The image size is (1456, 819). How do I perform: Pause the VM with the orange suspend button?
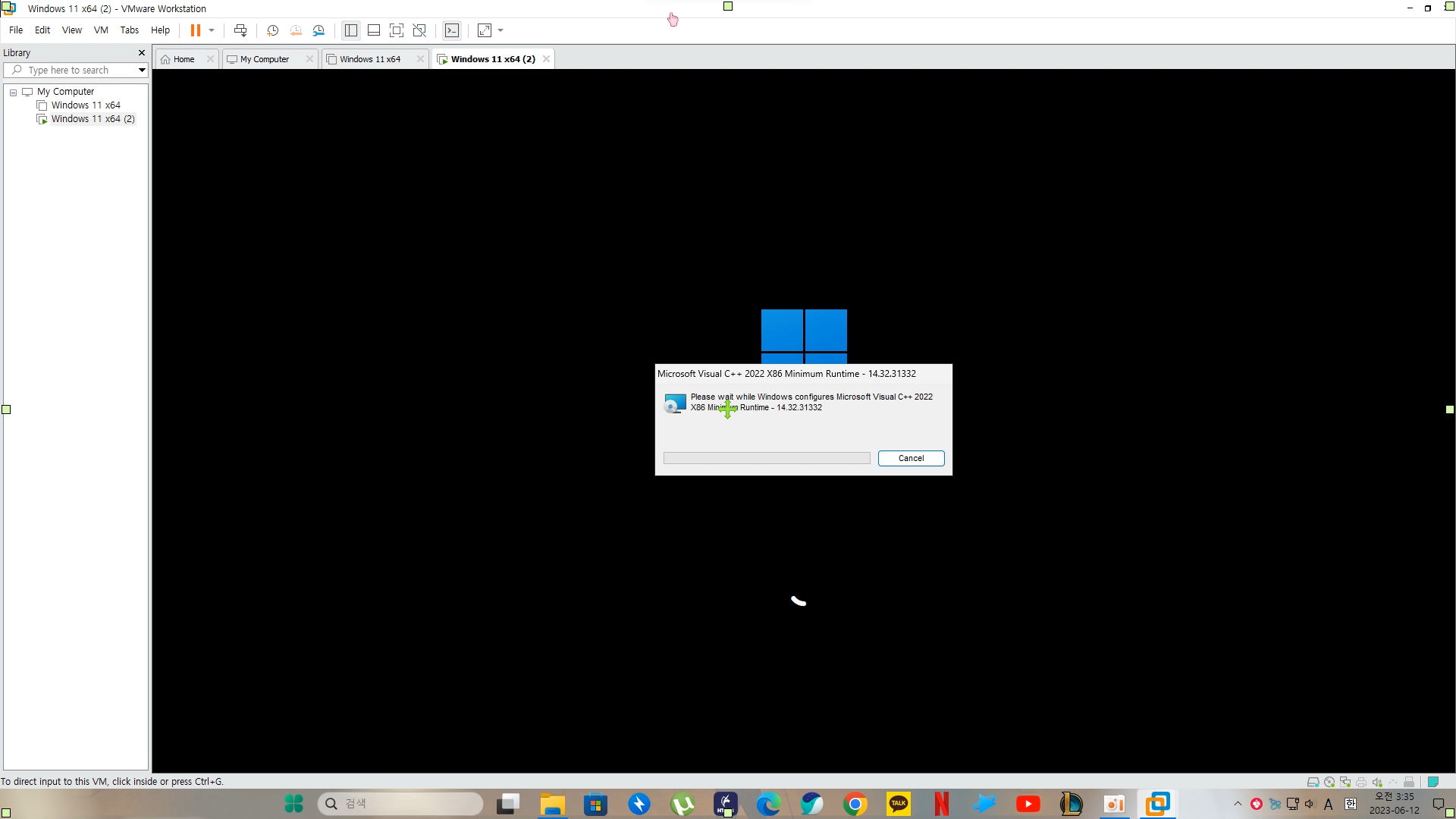[195, 30]
